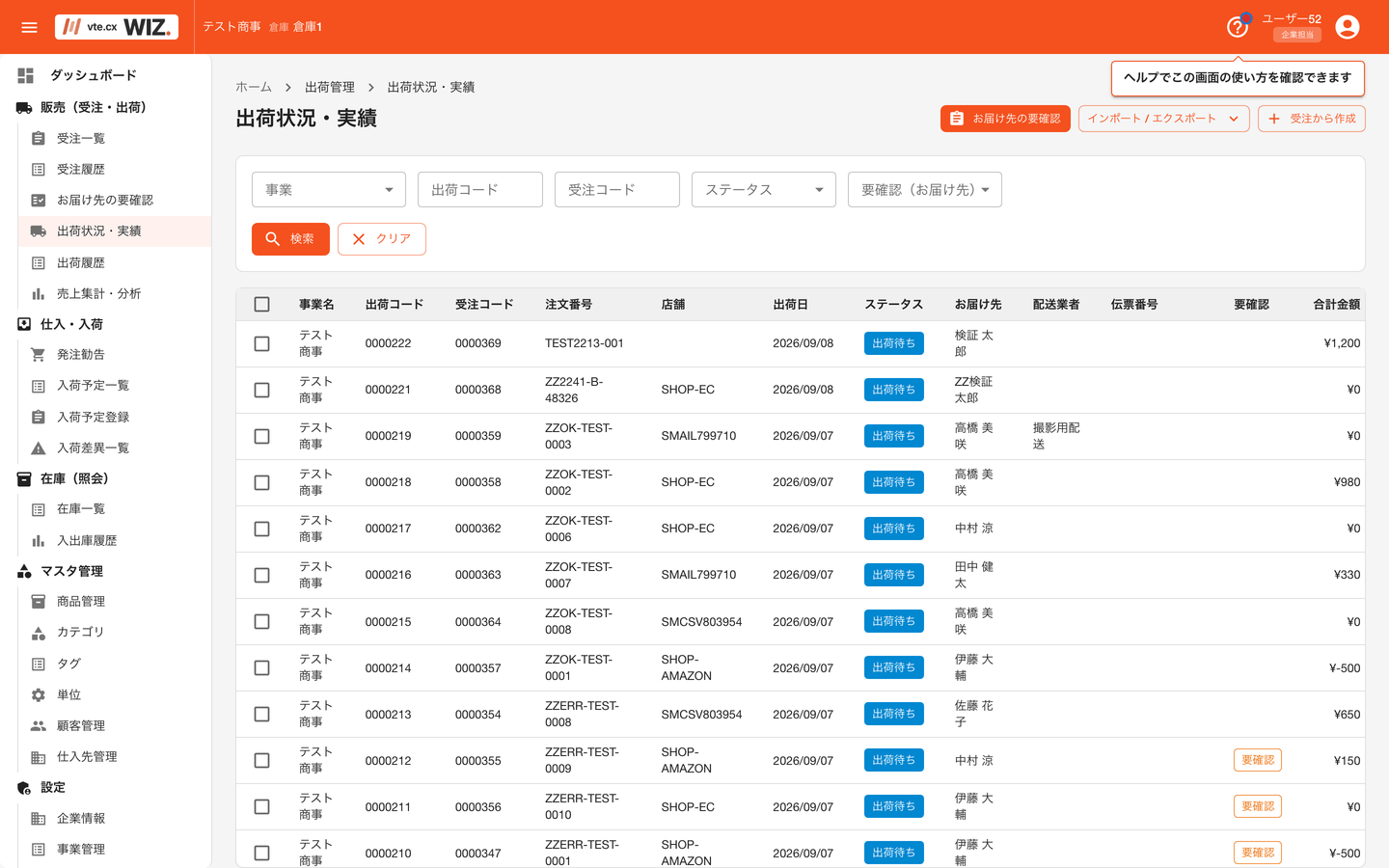Click the 受注コード input field
Image resolution: width=1389 pixels, height=868 pixels.
[617, 189]
